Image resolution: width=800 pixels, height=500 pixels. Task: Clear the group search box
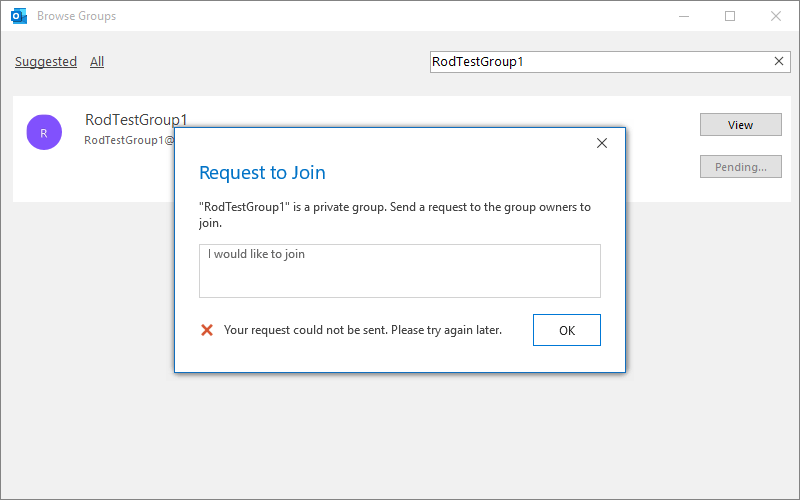tap(779, 62)
